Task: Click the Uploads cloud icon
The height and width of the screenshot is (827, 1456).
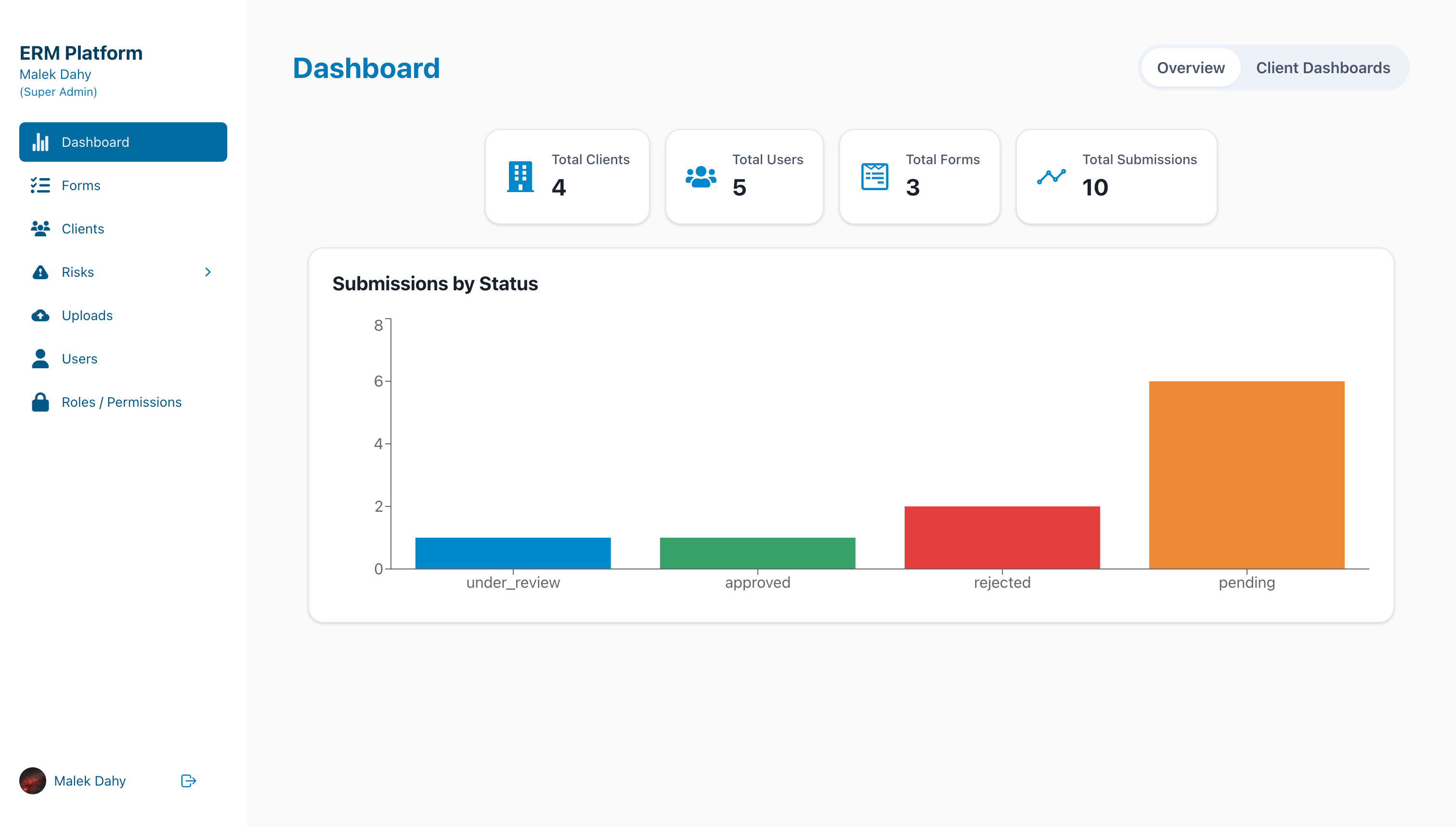Action: coord(40,315)
